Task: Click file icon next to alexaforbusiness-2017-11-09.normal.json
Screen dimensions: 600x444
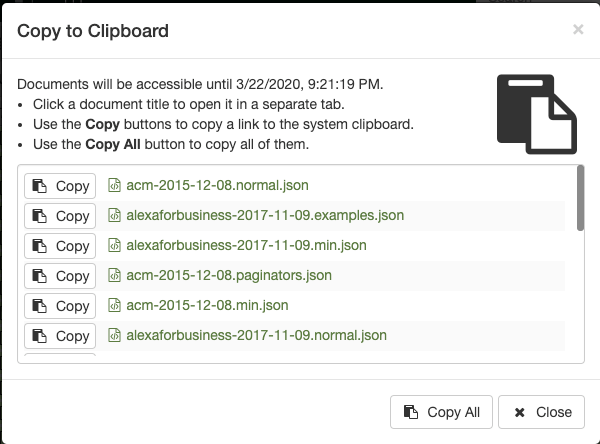Action: [114, 335]
